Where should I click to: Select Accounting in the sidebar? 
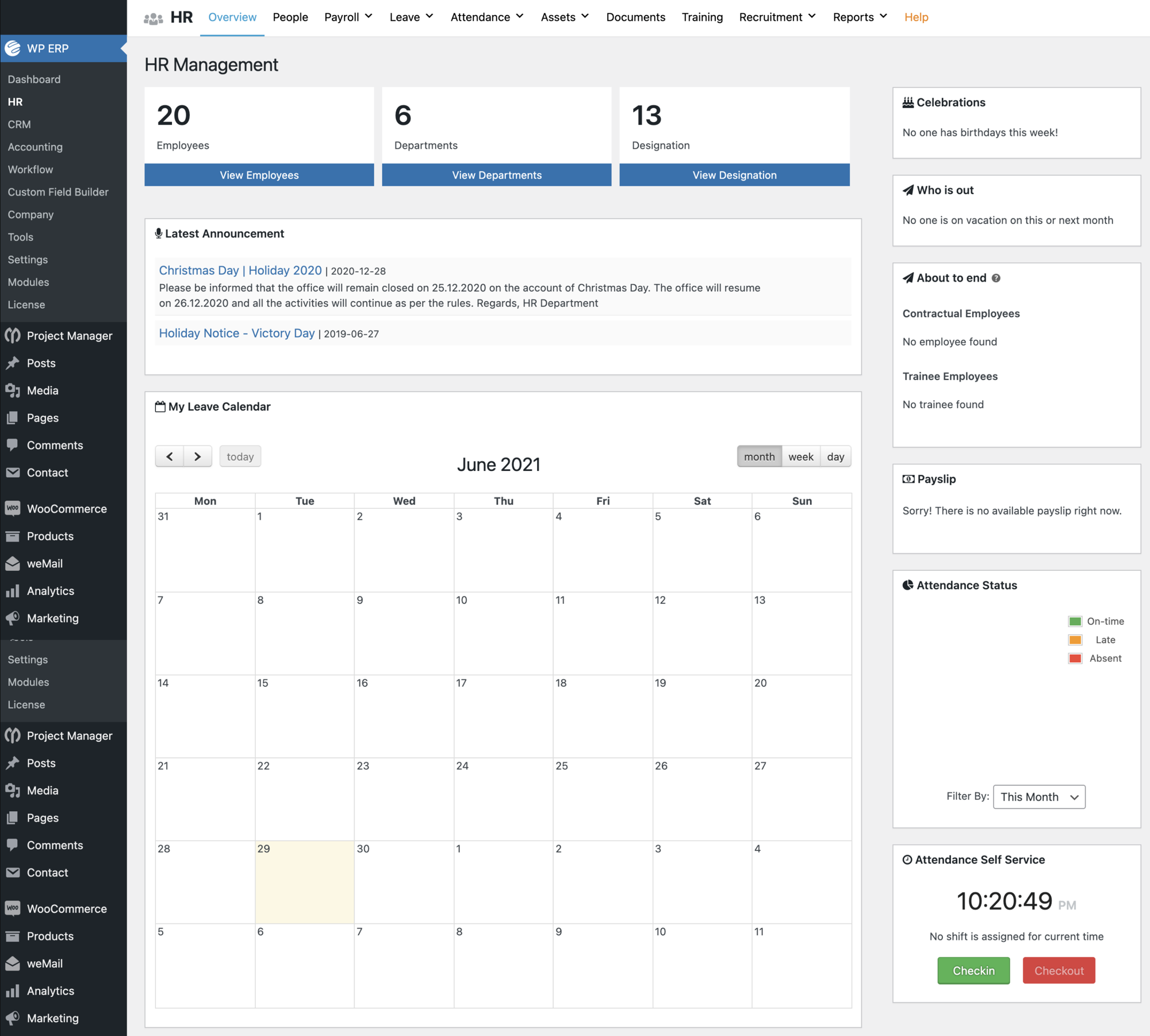point(35,147)
